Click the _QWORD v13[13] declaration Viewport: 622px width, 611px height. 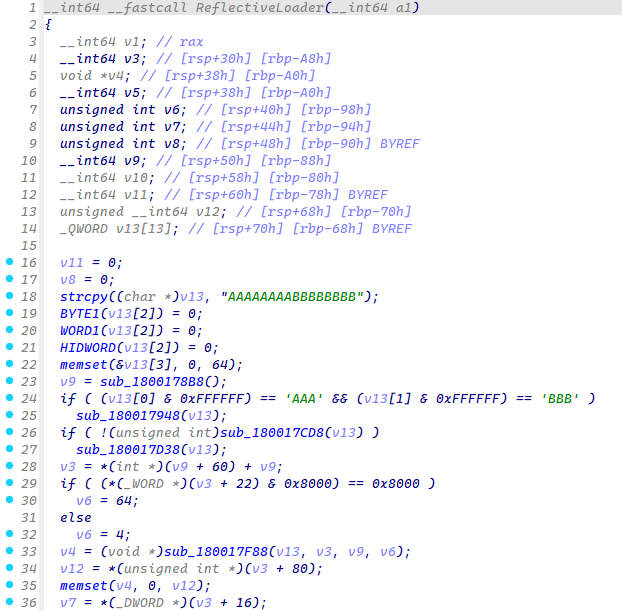click(119, 229)
